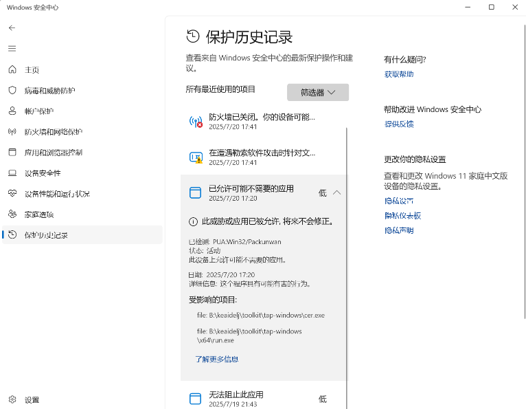Viewport: 526px width, 409px height.
Task: Click the 受影响的项目 heading
Action: [x=213, y=300]
